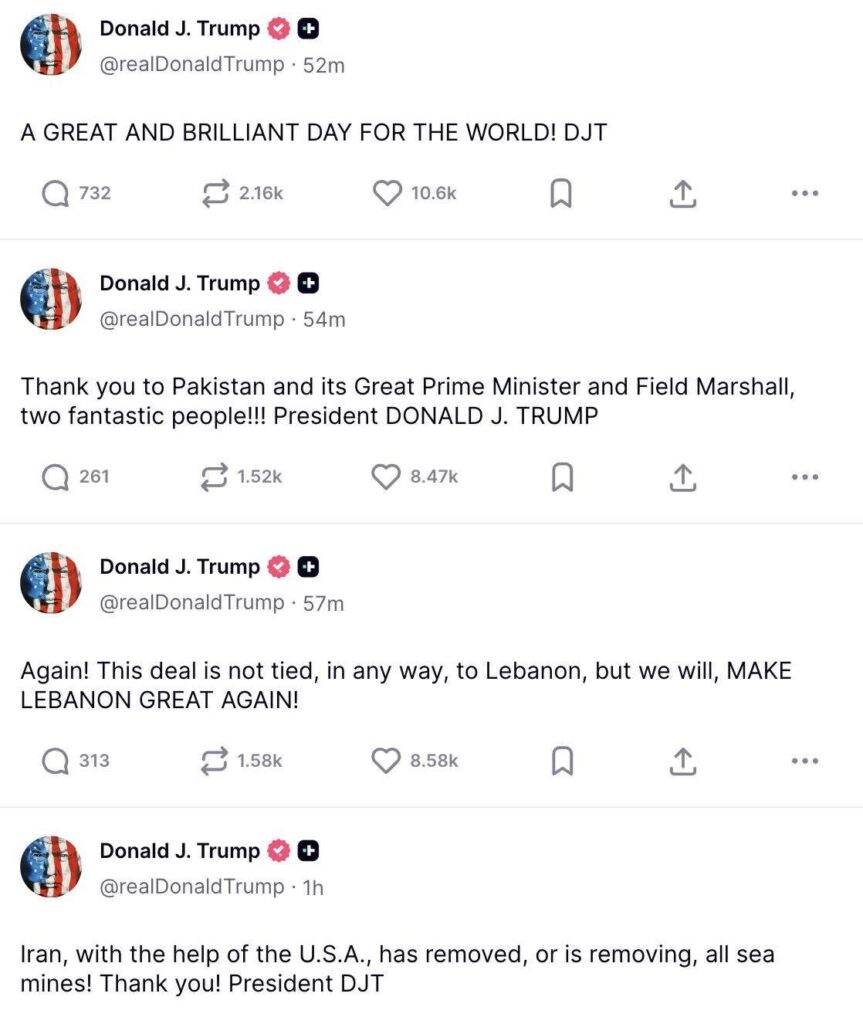
Task: Share the Lebanon deal post
Action: pyautogui.click(x=682, y=761)
